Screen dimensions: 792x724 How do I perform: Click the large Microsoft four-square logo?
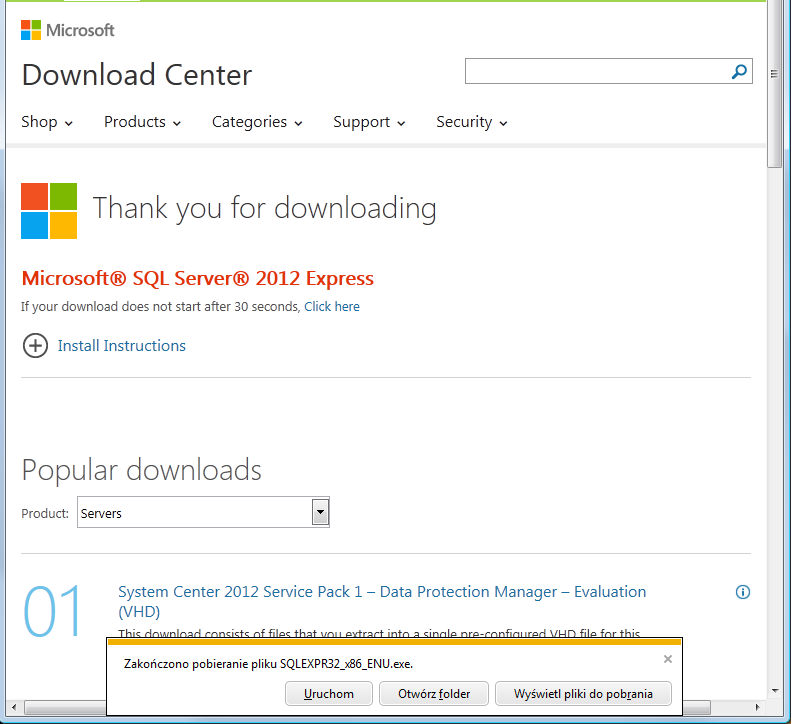[49, 211]
